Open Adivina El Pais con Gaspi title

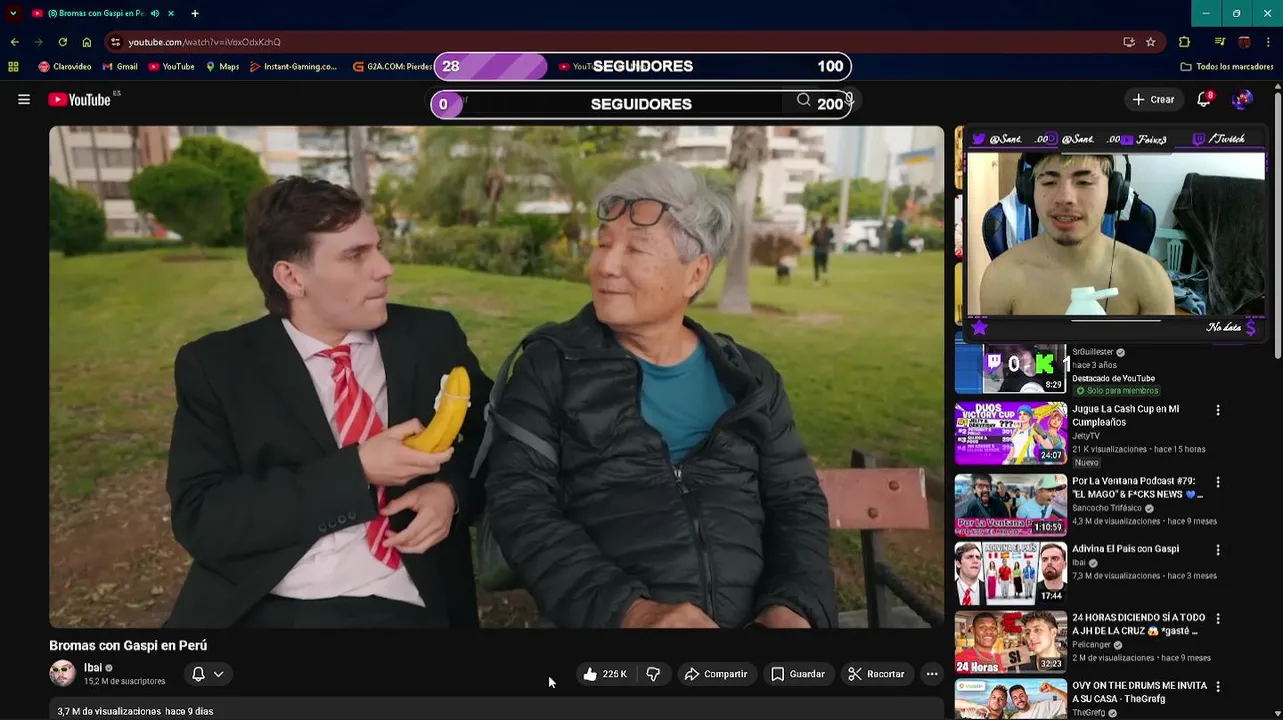(1125, 549)
